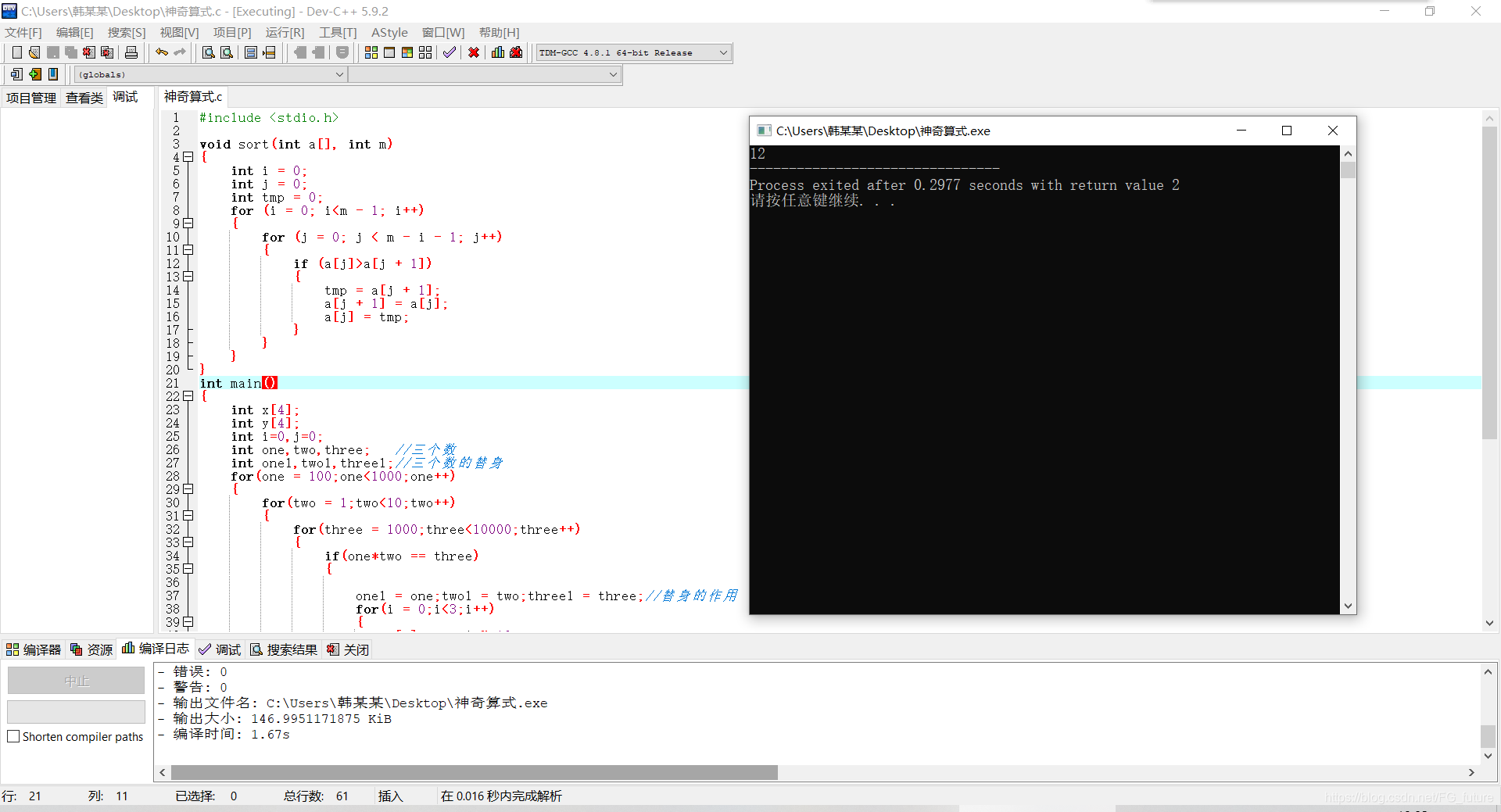Collapse the main function fold at line 22

coord(188,396)
